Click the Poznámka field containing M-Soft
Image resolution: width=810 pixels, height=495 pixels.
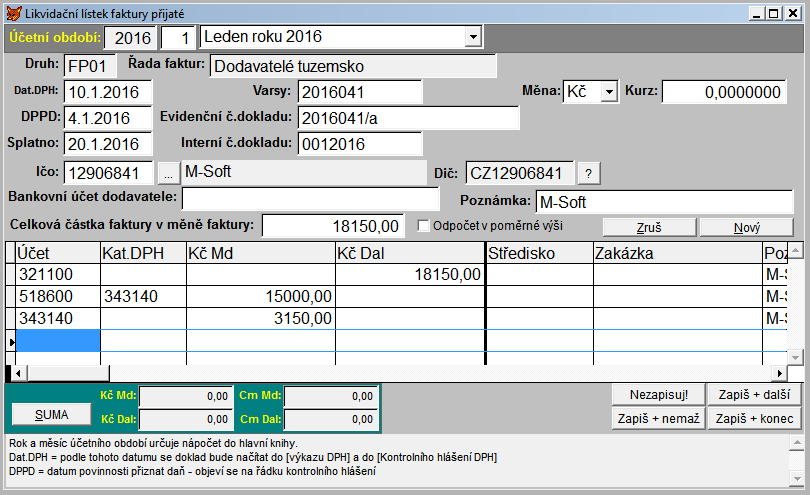pyautogui.click(x=664, y=202)
